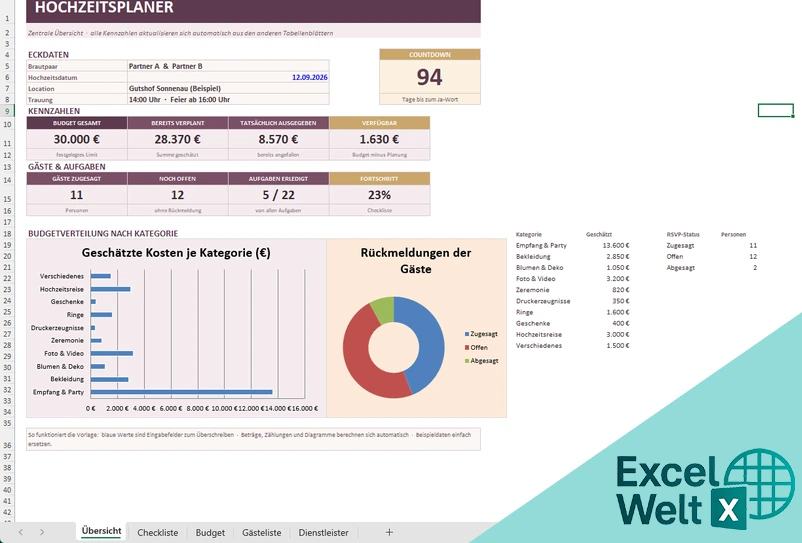Click the Zugesagt legend entry
Screen dimensions: 802x543
[481, 334]
